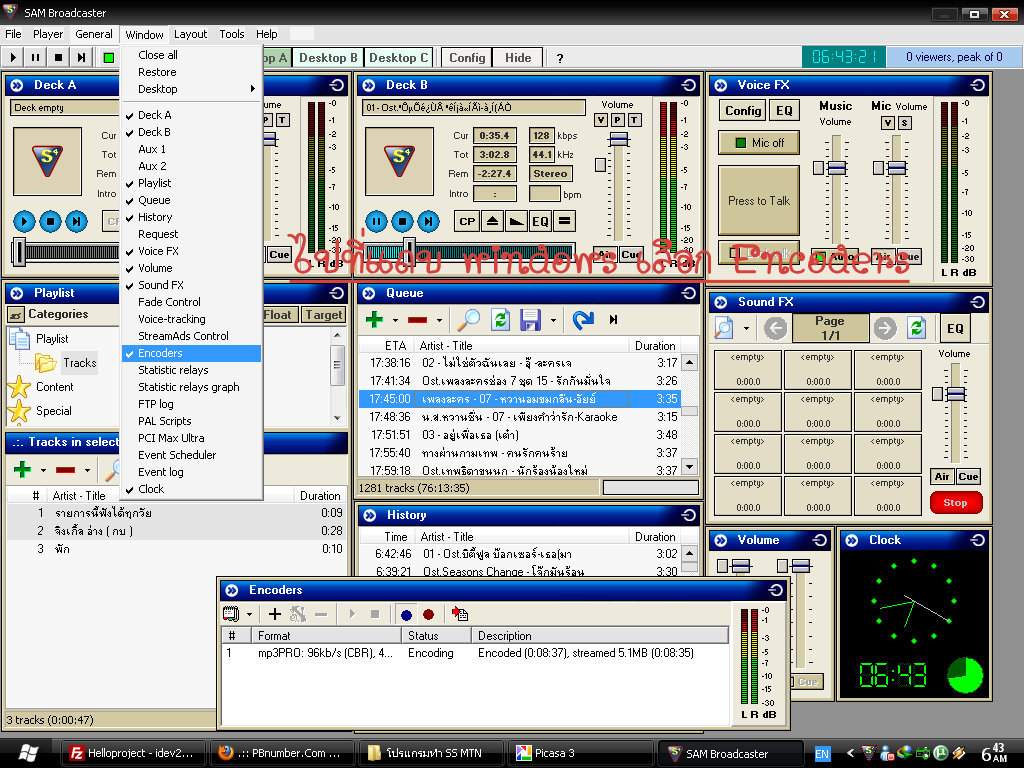Pause playback on Deck B
Viewport: 1024px width, 768px height.
pyautogui.click(x=376, y=221)
